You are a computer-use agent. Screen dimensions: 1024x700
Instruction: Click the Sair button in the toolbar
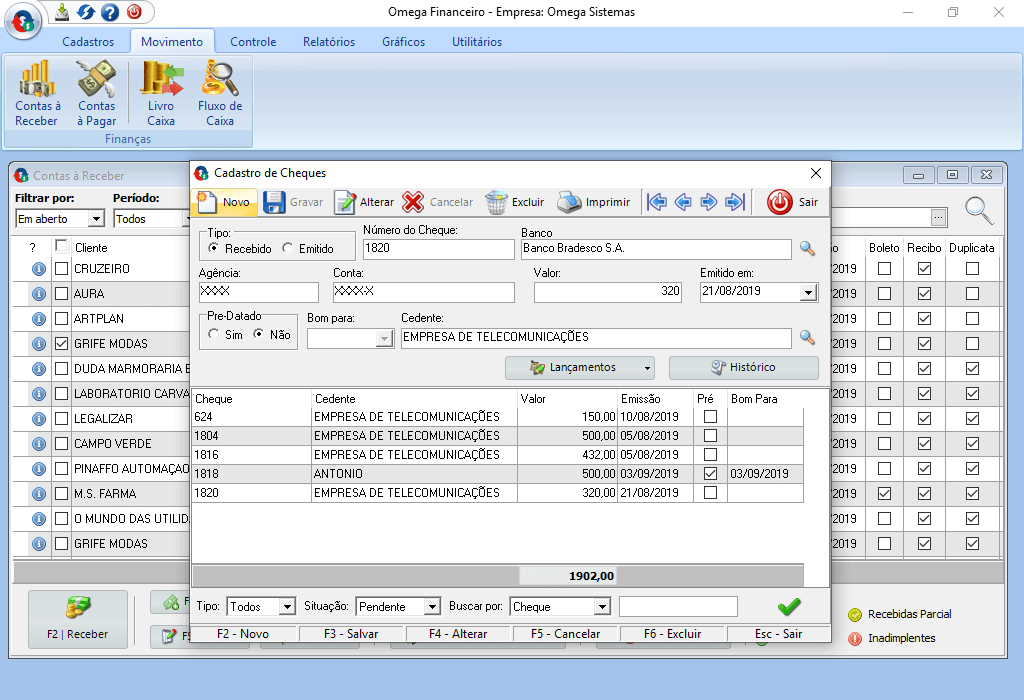793,202
